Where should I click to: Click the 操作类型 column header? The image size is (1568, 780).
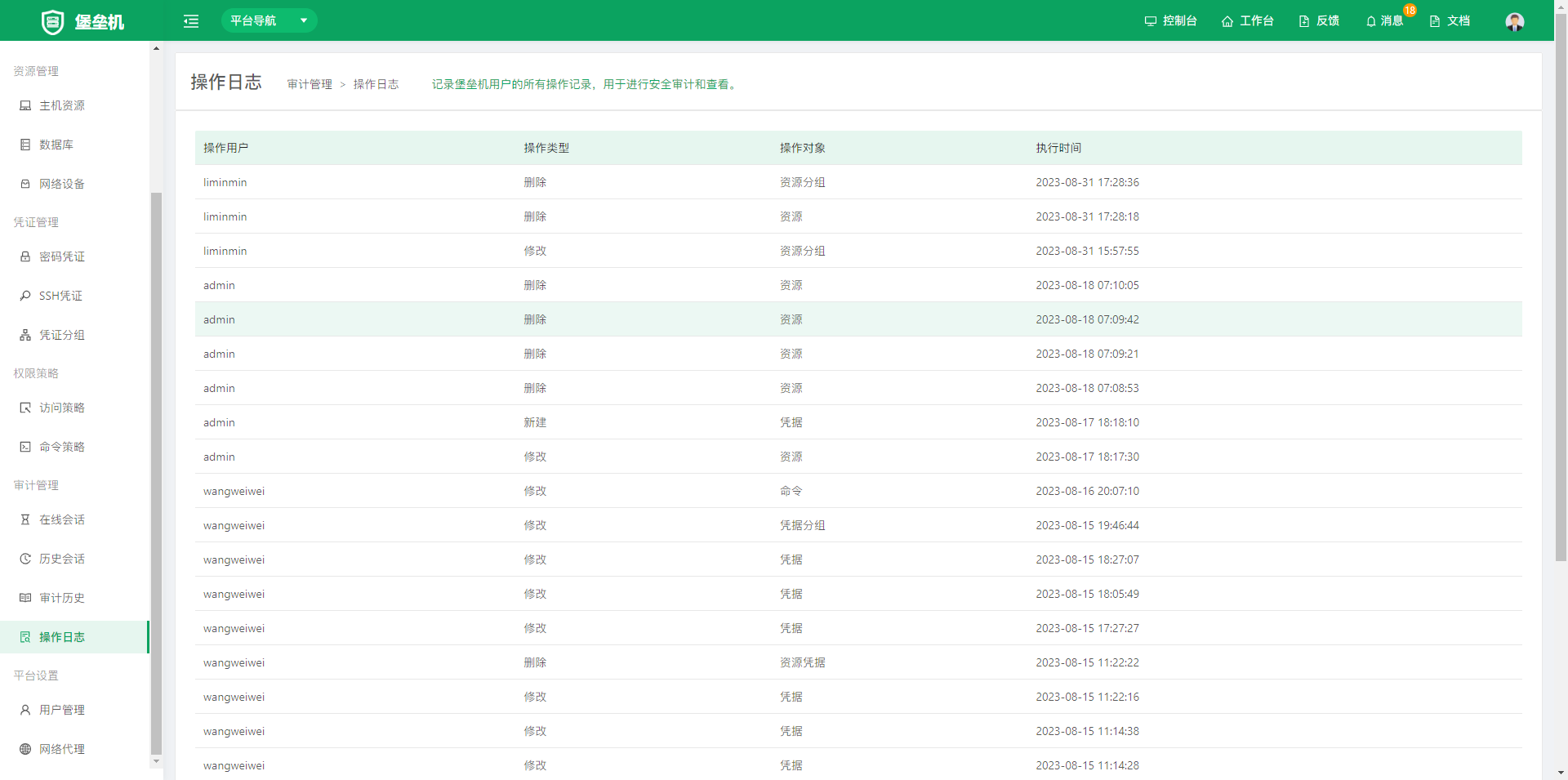tap(546, 148)
